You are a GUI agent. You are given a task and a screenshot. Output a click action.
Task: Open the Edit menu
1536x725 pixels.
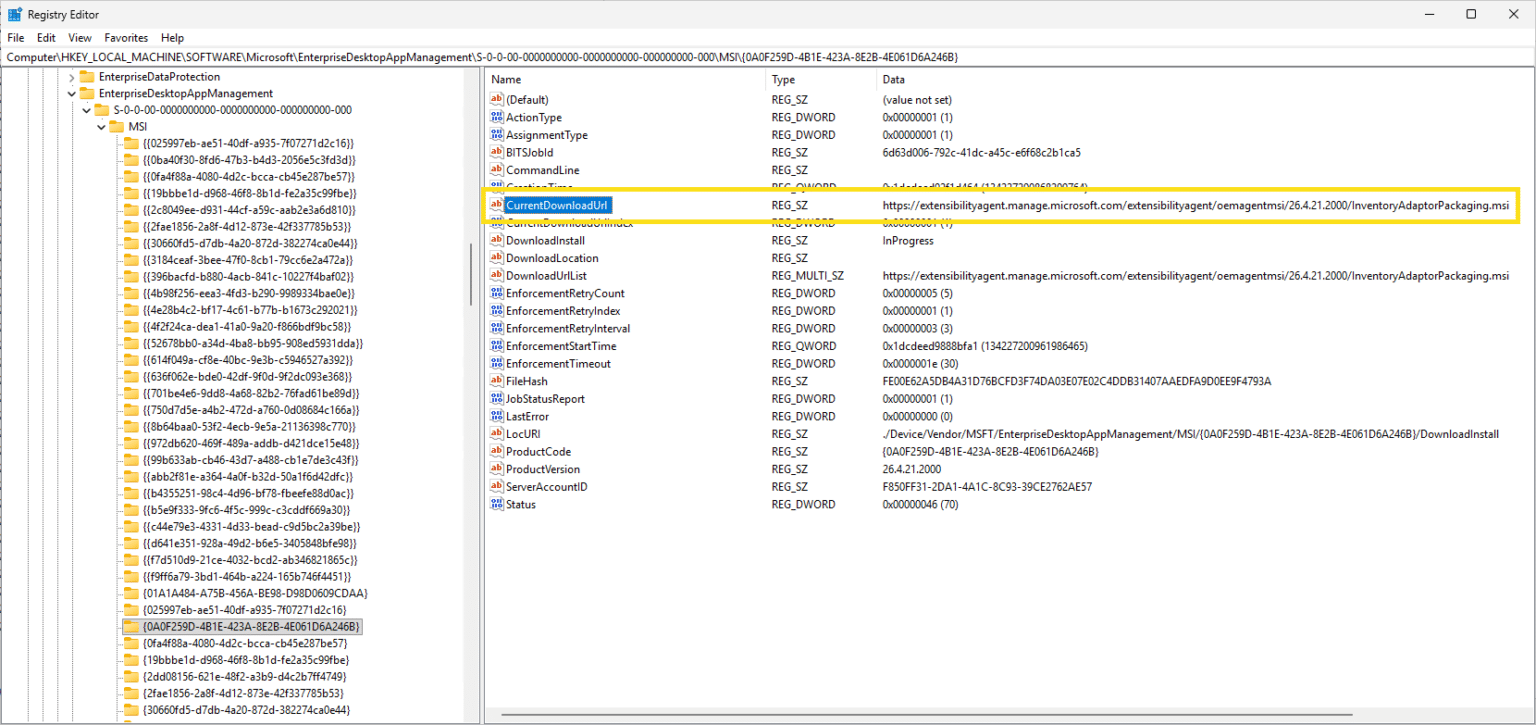click(46, 38)
